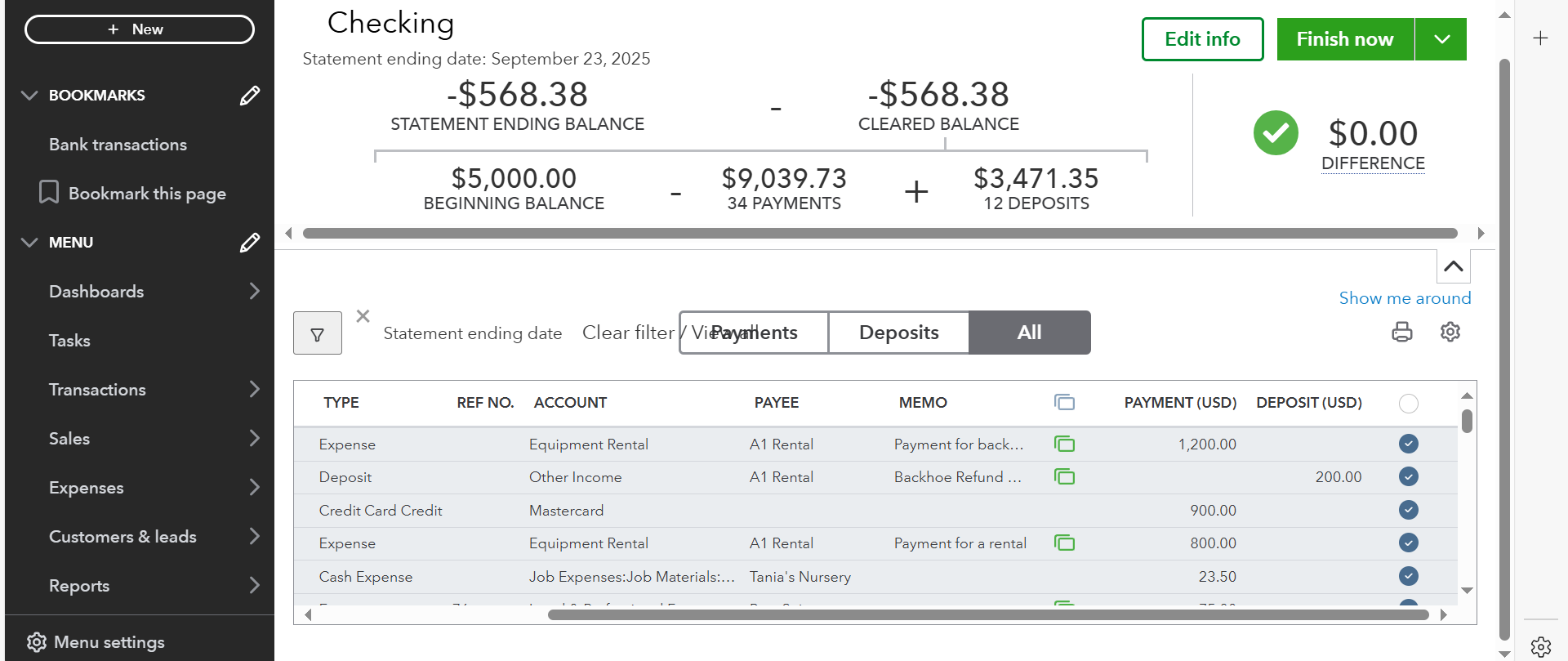Uncheck cleared mark on 1,200.00 Expense row
Screen dimensions: 1568x661
[1408, 444]
